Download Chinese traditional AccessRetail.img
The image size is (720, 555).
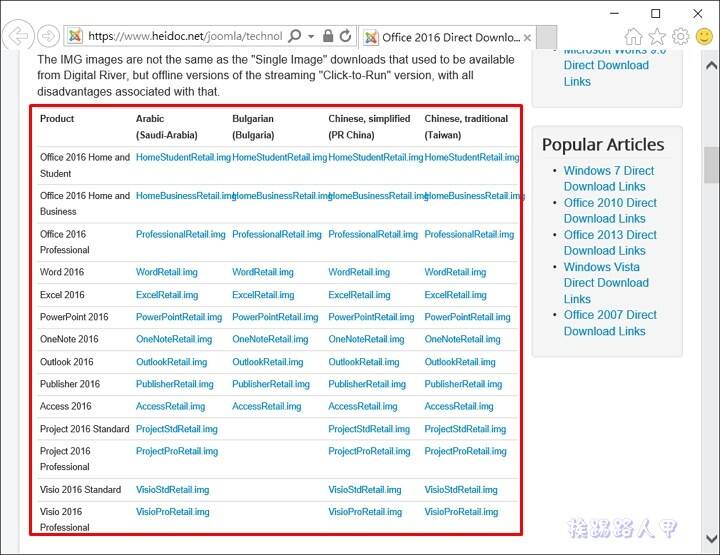pyautogui.click(x=459, y=406)
